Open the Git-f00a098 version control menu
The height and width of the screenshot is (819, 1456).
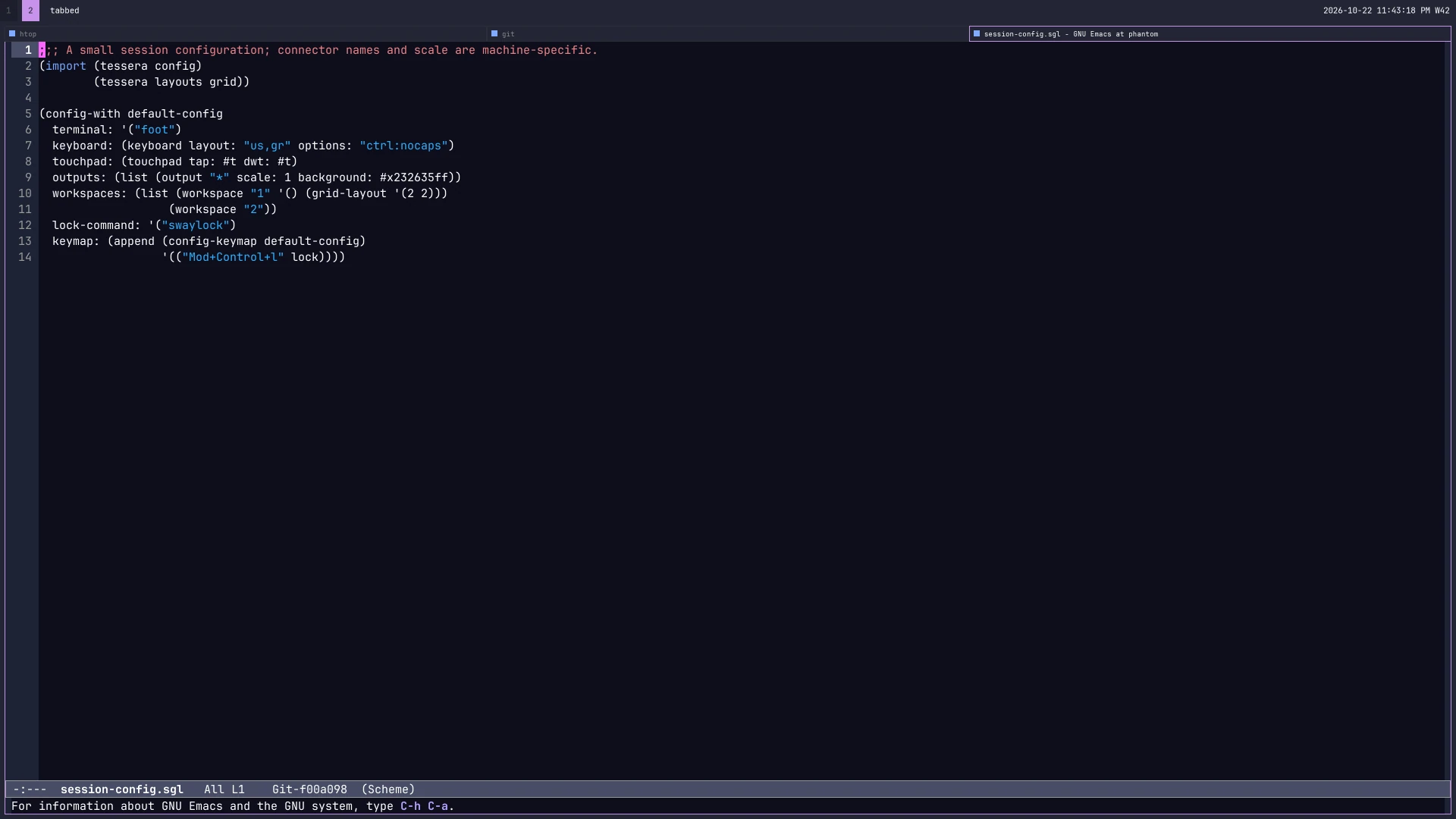pyautogui.click(x=309, y=789)
